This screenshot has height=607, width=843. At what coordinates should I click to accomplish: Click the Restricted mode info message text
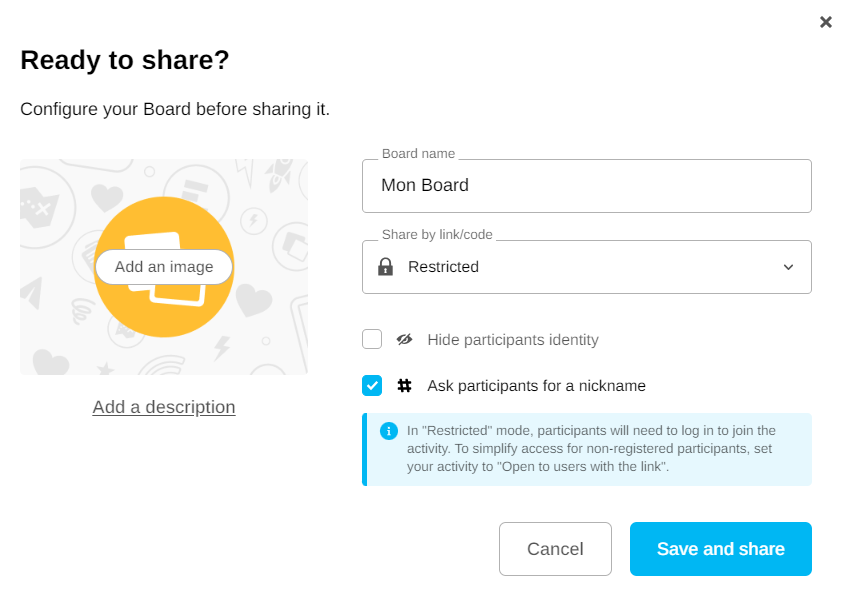click(x=590, y=449)
